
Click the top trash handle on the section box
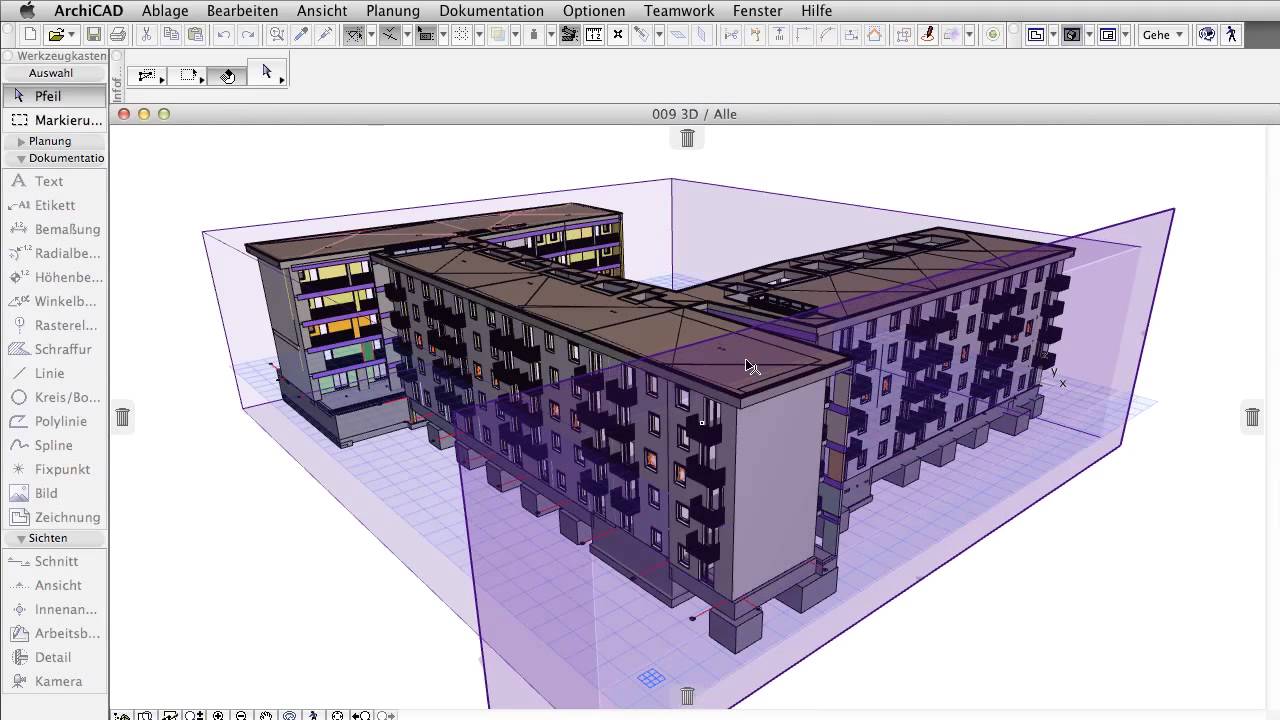click(687, 138)
